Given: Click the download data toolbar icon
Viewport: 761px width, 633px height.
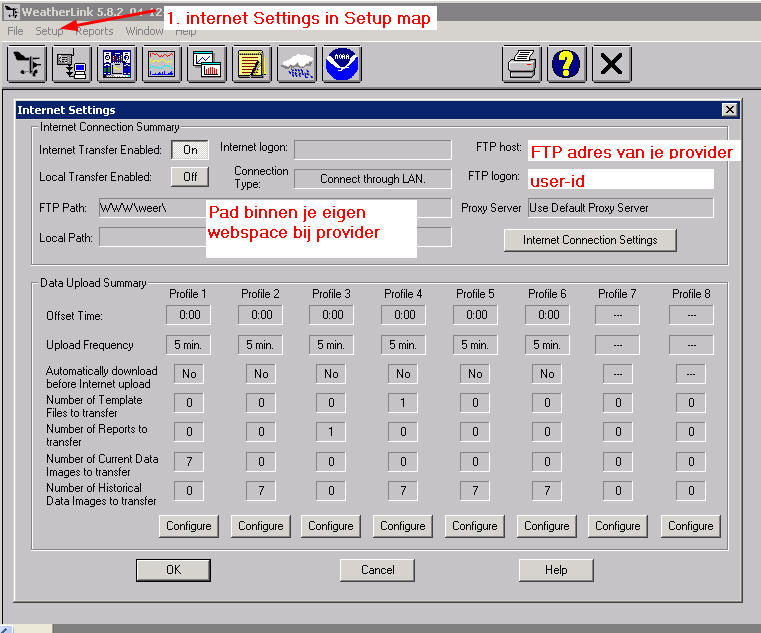Looking at the screenshot, I should (71, 64).
